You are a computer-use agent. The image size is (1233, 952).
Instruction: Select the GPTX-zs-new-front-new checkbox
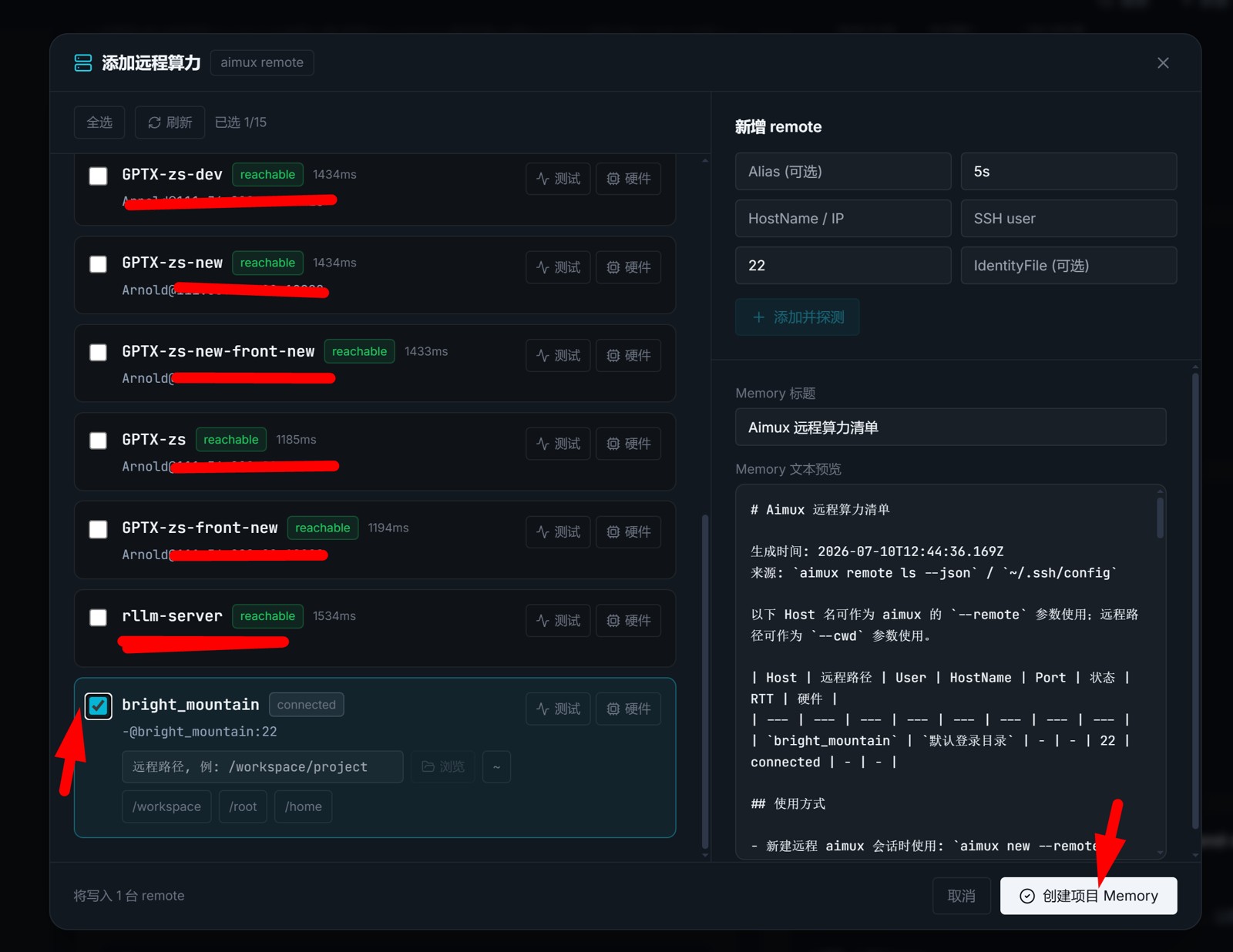98,353
